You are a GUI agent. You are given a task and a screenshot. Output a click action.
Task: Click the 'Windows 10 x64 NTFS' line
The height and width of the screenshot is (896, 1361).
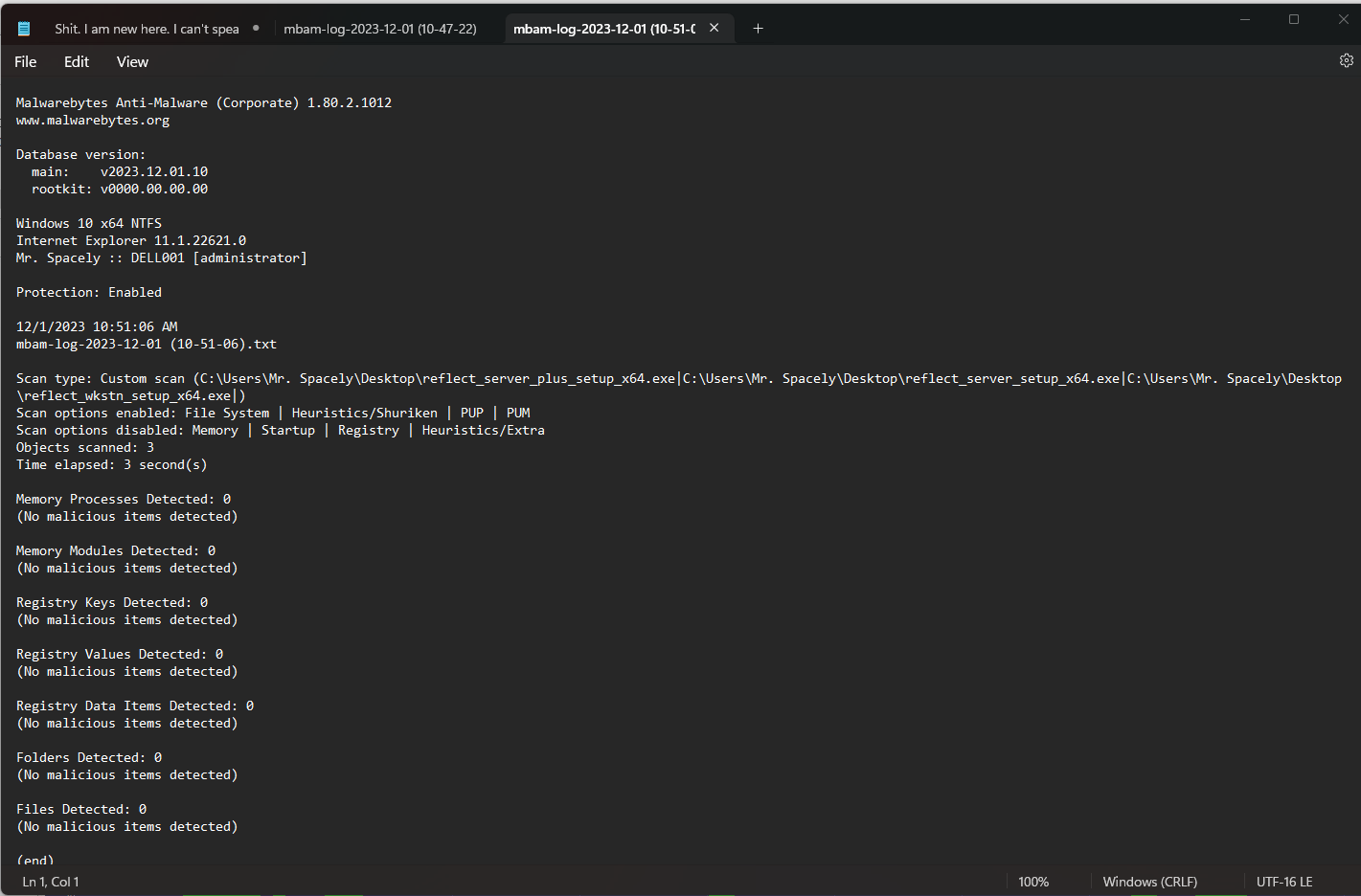pos(89,223)
